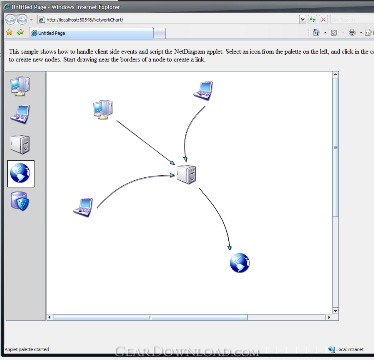Screen dimensions: 374x360
Task: Open the address bar dropdown arrow
Action: click(303, 19)
